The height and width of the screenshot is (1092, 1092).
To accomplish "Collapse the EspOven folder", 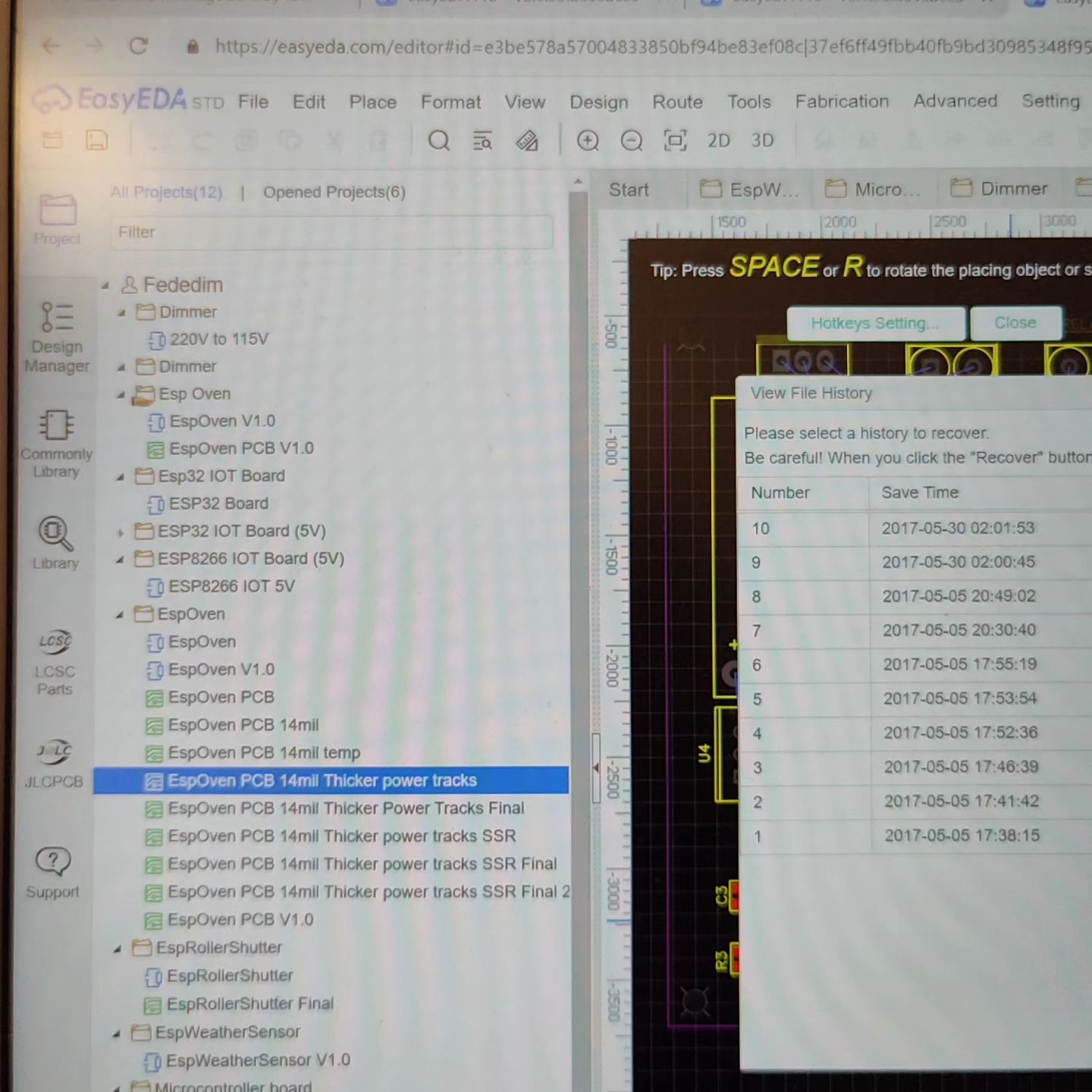I will pyautogui.click(x=119, y=615).
